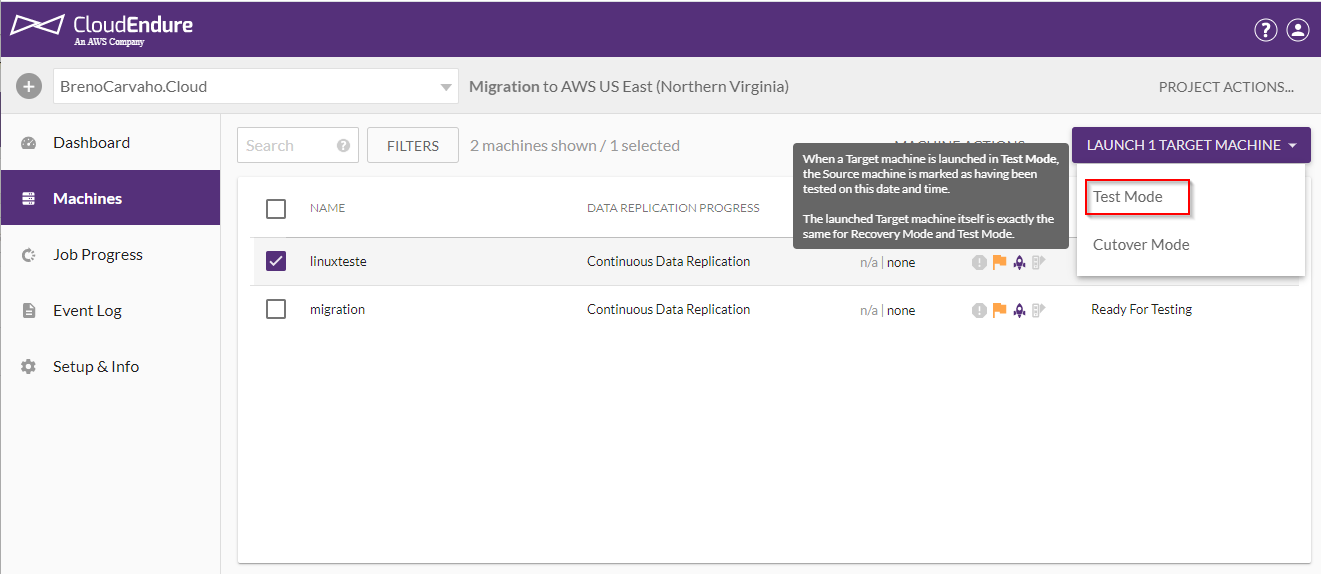The image size is (1321, 574).
Task: Expand the BrenoCarvaho.Cloud project dropdown
Action: pyautogui.click(x=446, y=87)
